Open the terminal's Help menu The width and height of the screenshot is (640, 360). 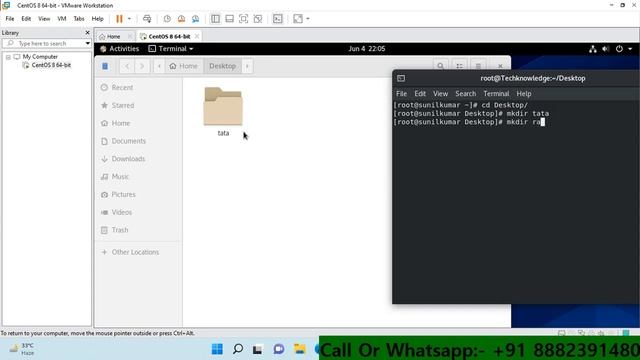point(524,94)
